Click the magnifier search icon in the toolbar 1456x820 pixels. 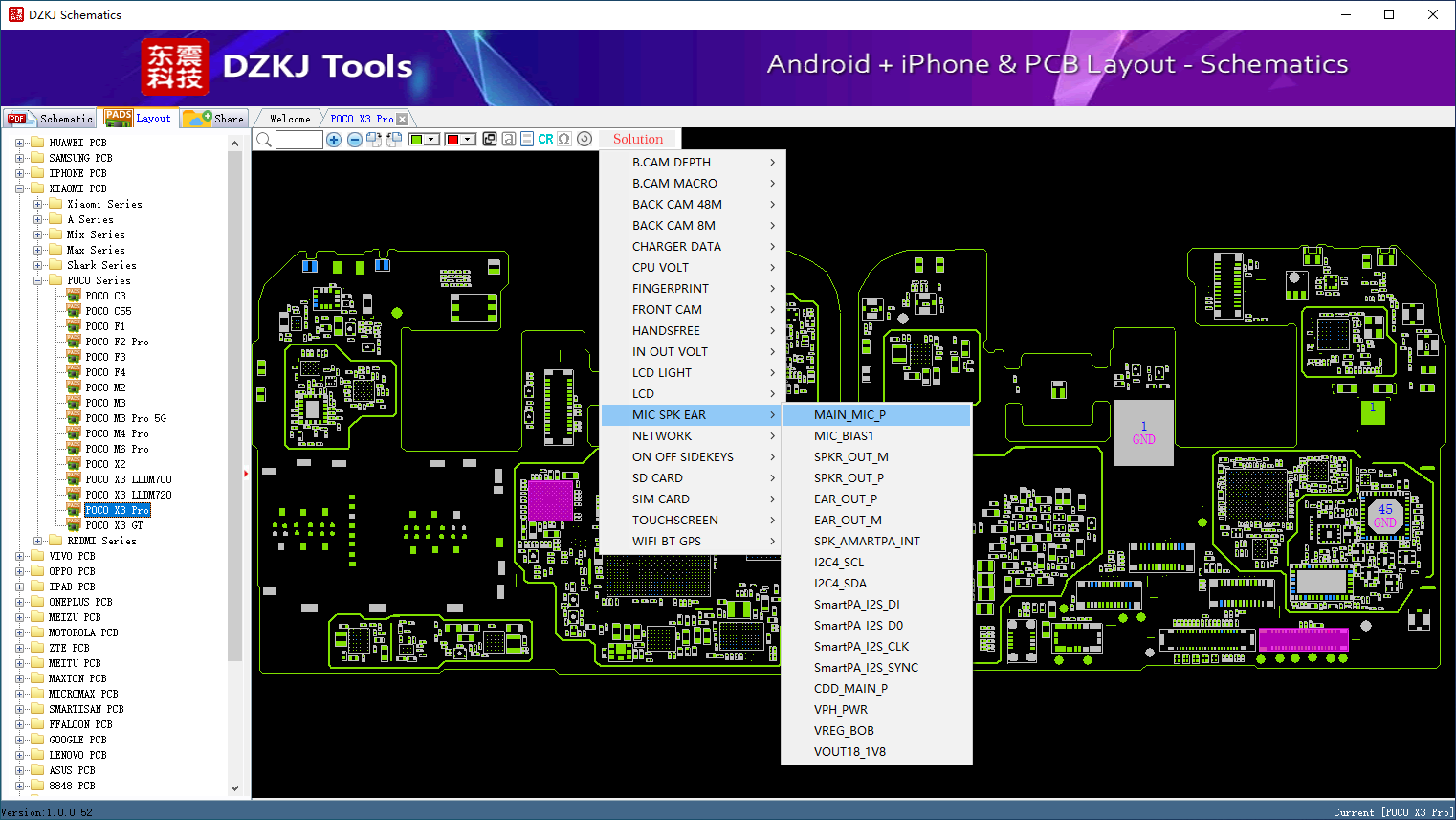pyautogui.click(x=264, y=140)
